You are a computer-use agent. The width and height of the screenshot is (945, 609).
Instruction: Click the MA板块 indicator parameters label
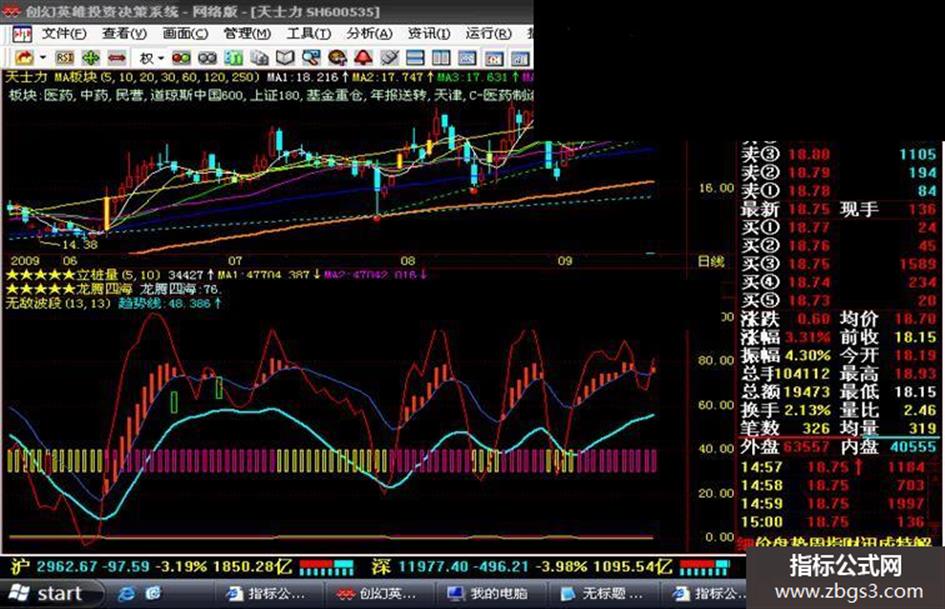tap(157, 77)
